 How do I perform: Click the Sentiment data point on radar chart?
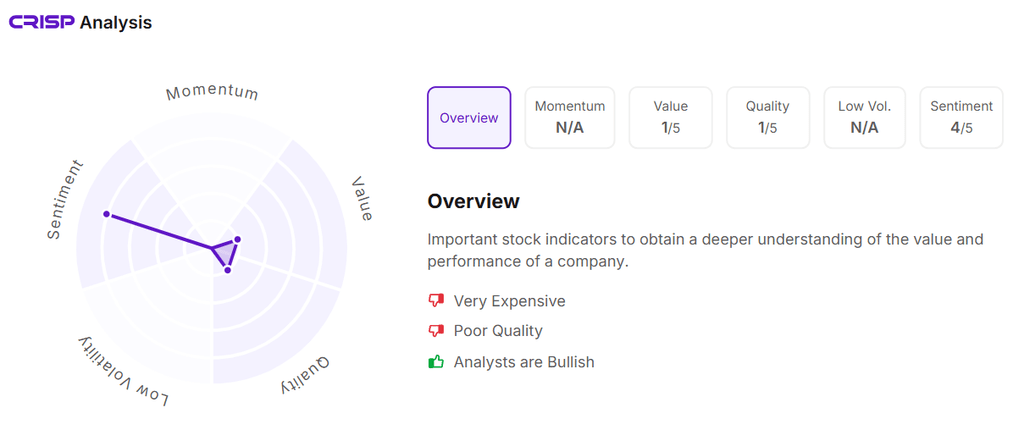(x=106, y=215)
